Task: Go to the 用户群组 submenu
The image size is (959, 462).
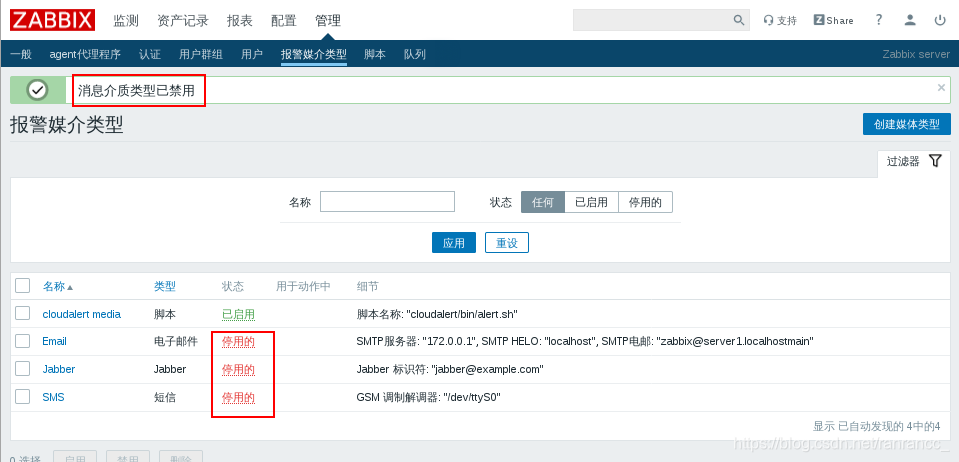Action: (201, 54)
